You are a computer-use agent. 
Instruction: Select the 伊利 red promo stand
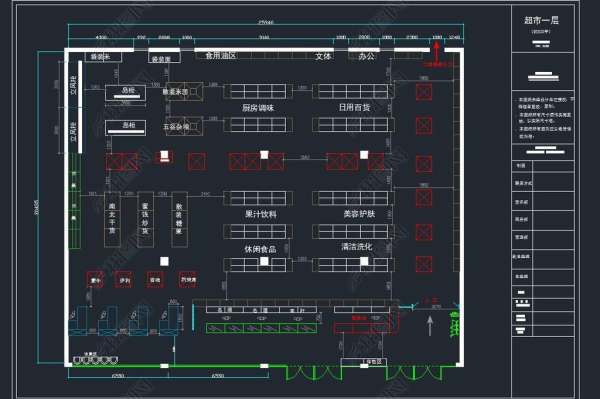[x=124, y=280]
